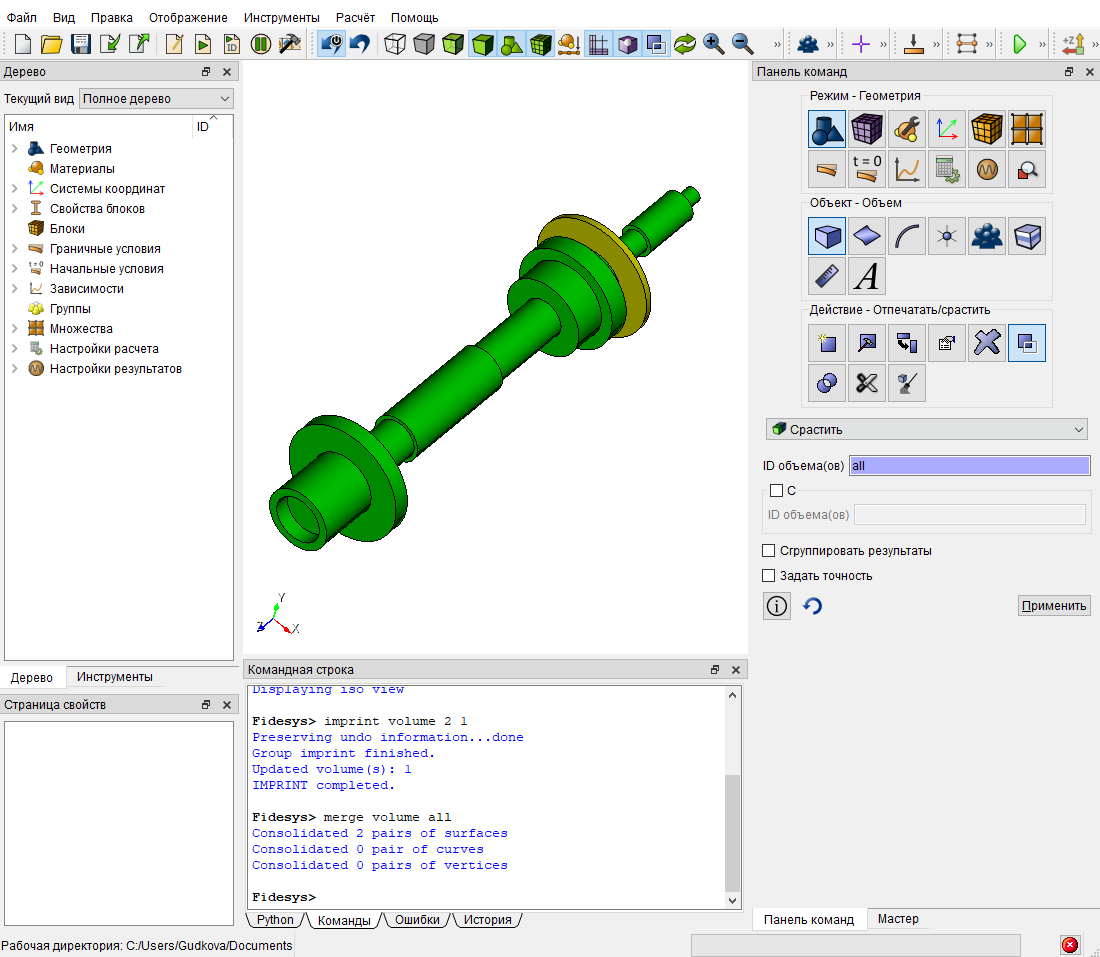Select Imprint/merge action icon
1100x957 pixels.
pos(1026,343)
